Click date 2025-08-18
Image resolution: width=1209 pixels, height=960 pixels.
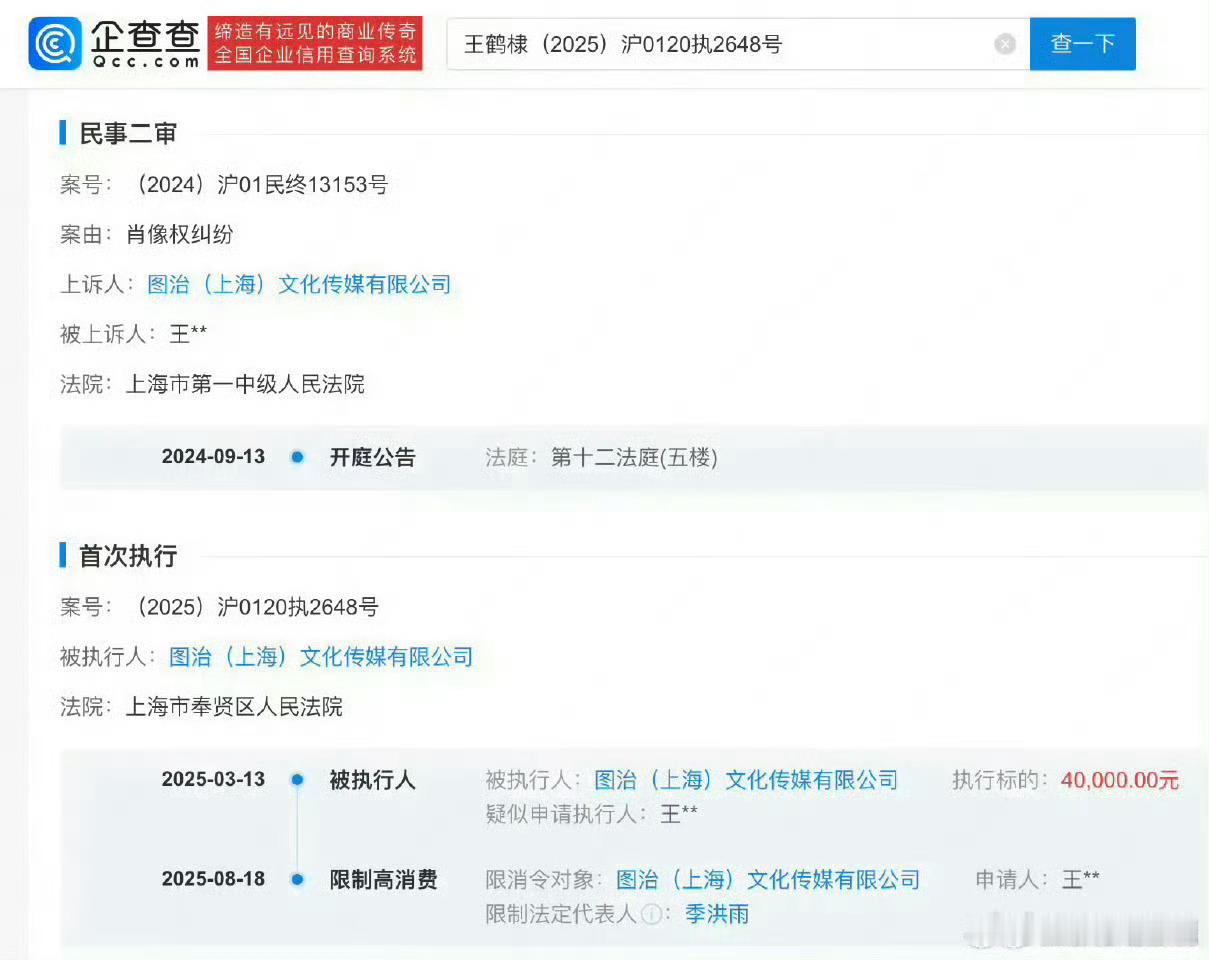click(x=213, y=880)
